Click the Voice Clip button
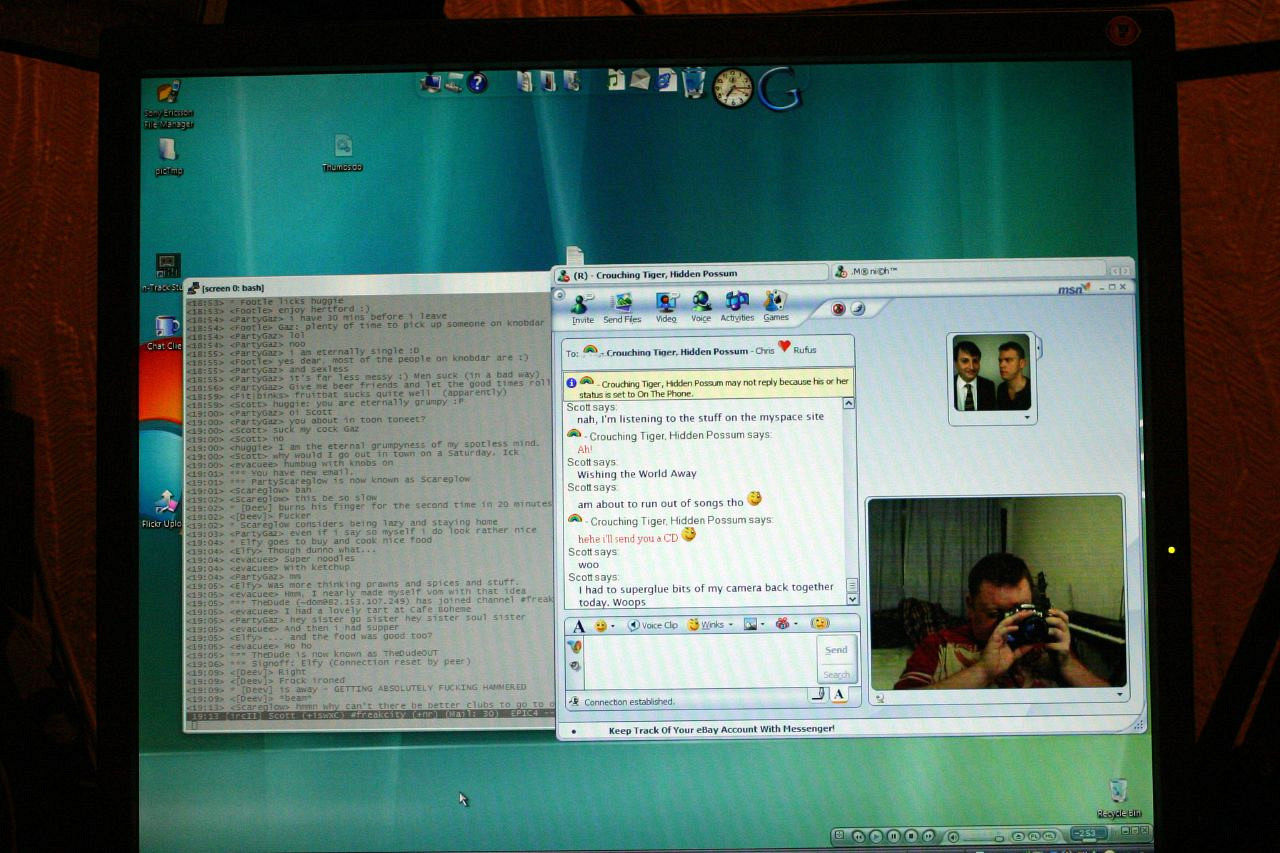This screenshot has height=853, width=1280. tap(653, 625)
